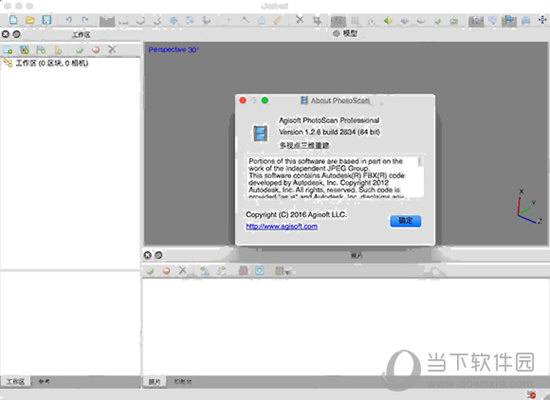This screenshot has width=550, height=400.
Task: Enable items with Workspace green check
Action: click(x=79, y=50)
